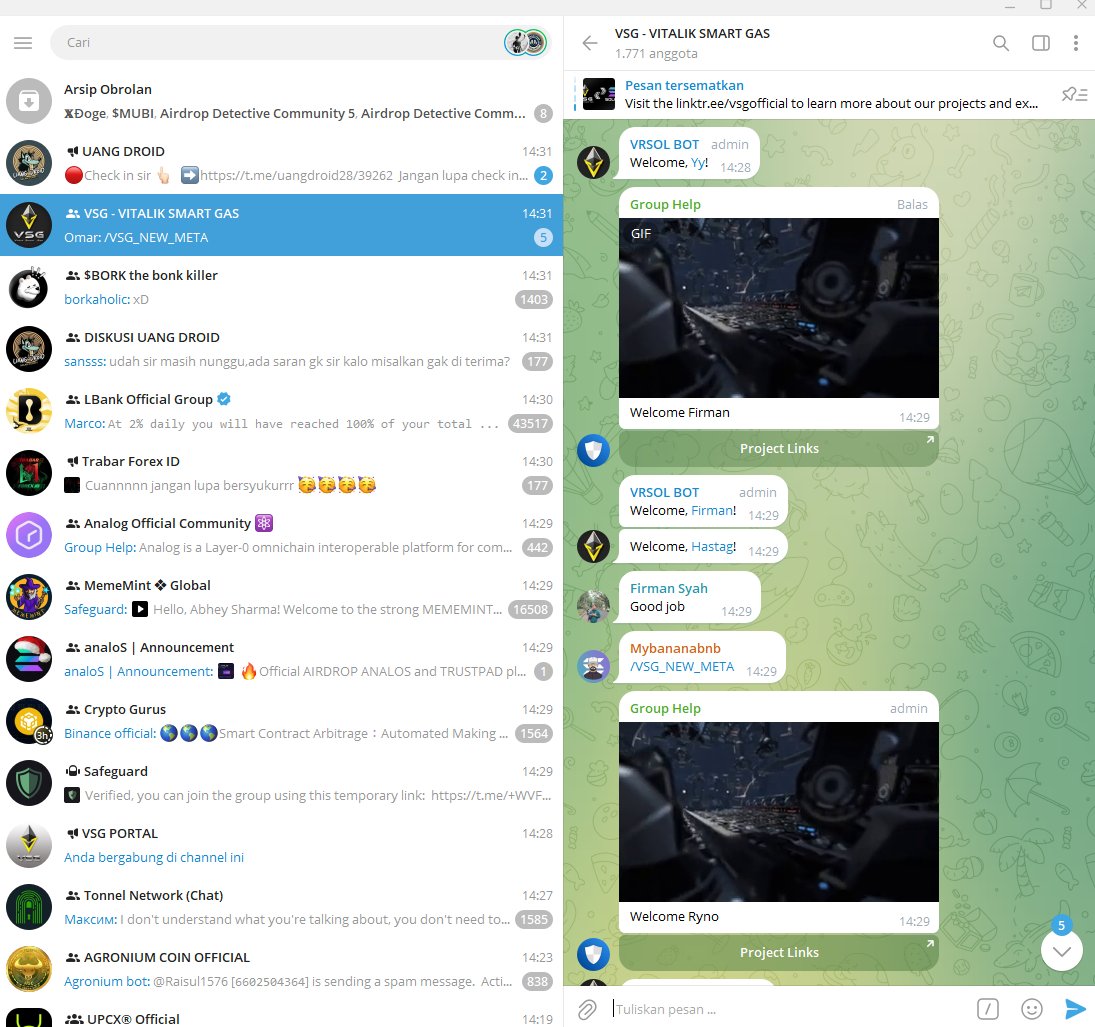The width and height of the screenshot is (1095, 1027).
Task: Click the VRSOL BOT name above Welcome, Yy
Action: 664,145
